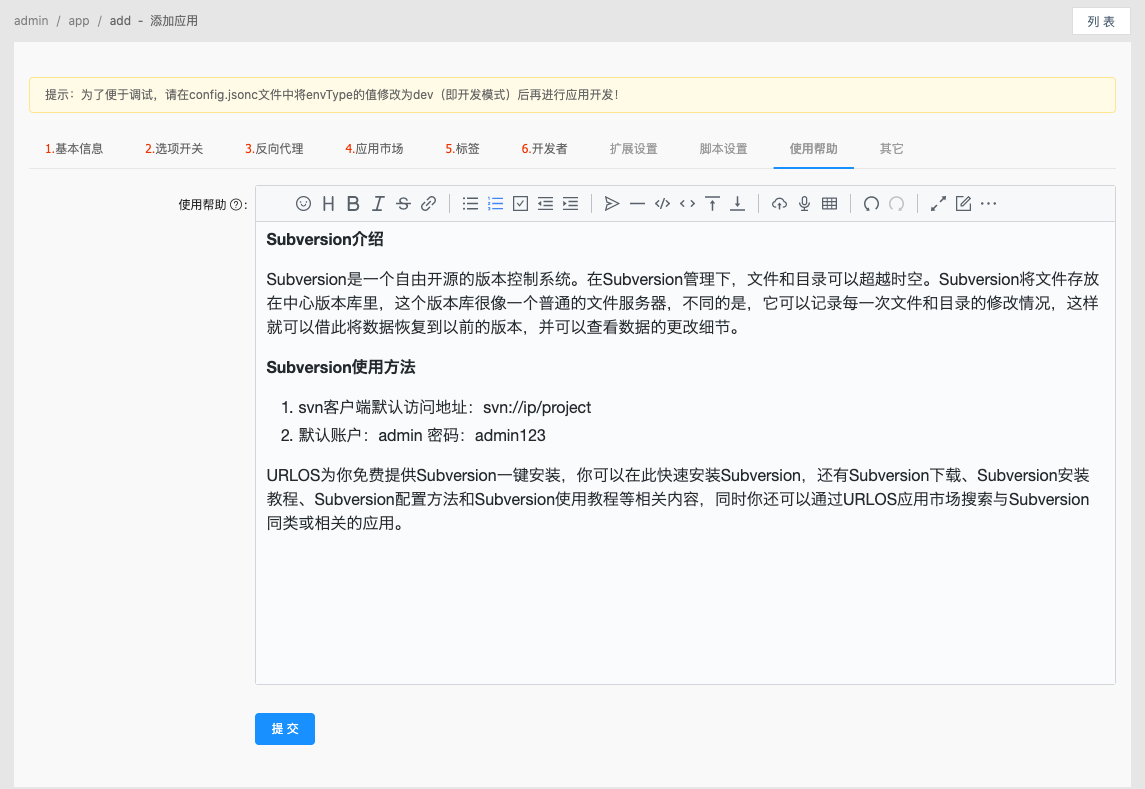This screenshot has width=1145, height=789.
Task: Click the svn://ip/project list item
Action: [445, 408]
